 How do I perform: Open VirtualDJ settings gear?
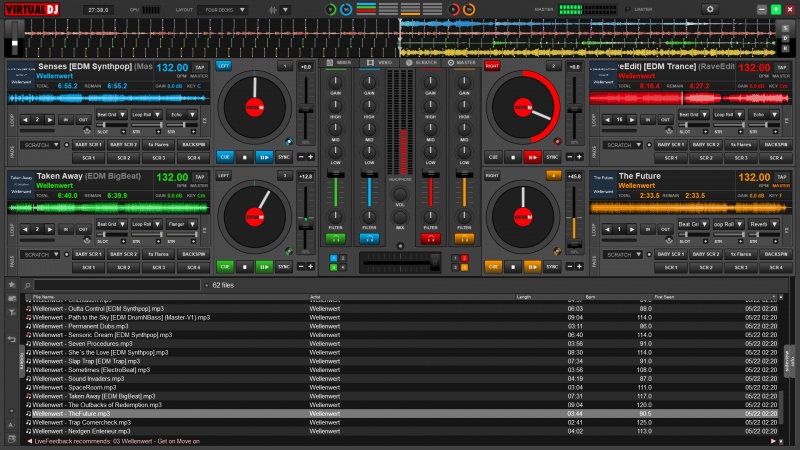[709, 9]
